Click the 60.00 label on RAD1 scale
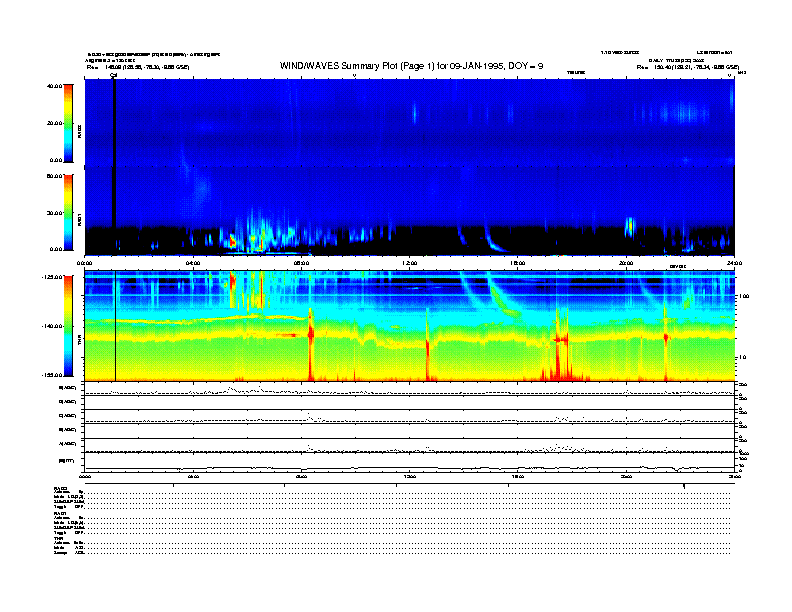Viewport: 792px width, 612px height. 54,176
